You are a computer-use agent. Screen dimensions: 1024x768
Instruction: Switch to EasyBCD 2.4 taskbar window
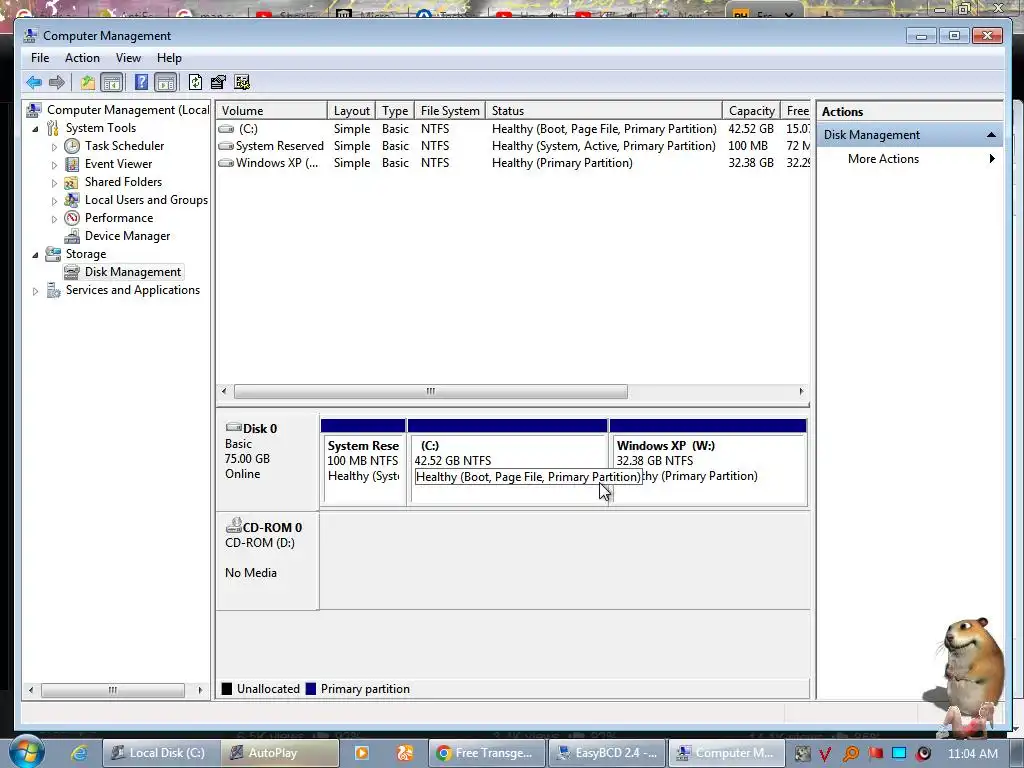coord(607,753)
